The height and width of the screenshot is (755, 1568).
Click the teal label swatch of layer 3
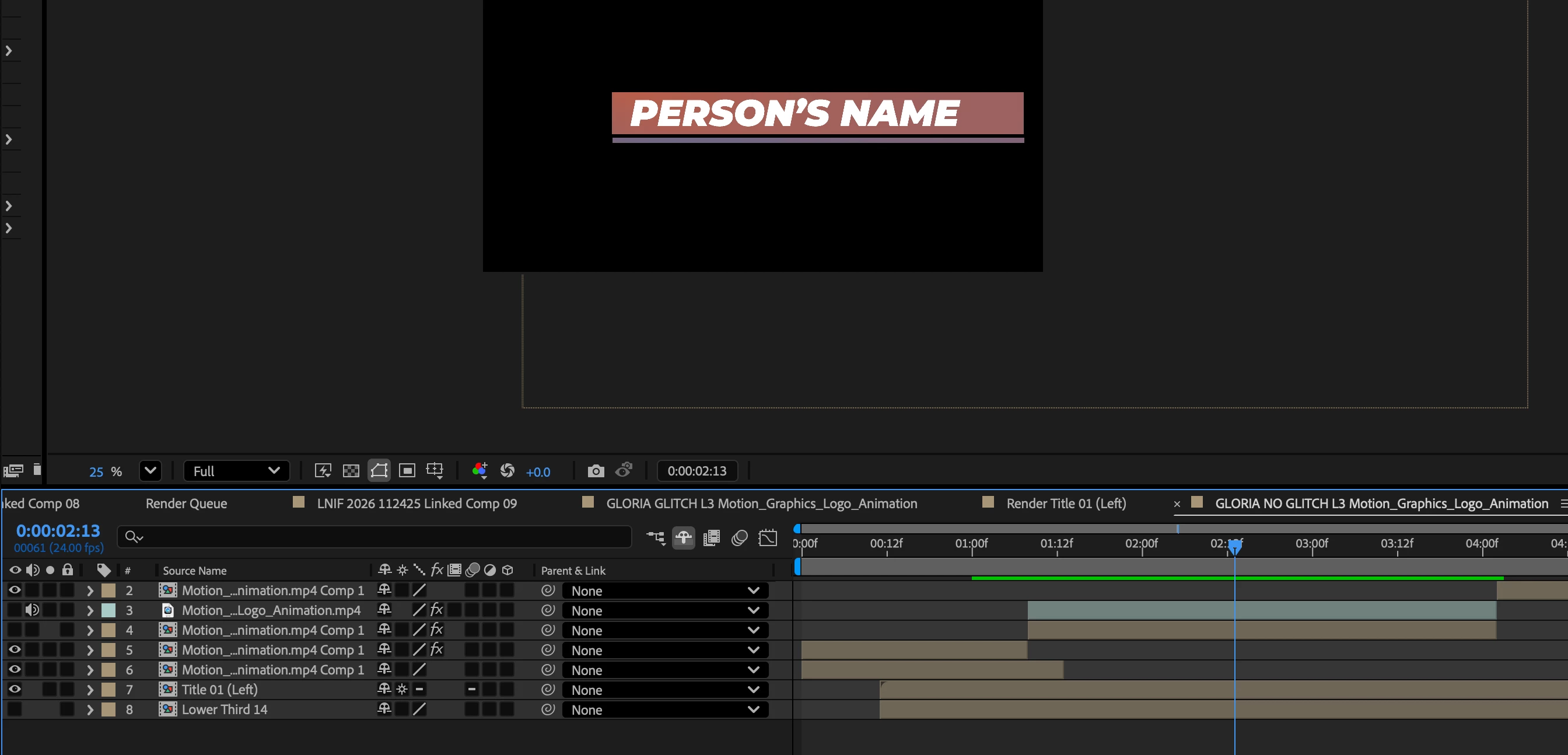108,610
